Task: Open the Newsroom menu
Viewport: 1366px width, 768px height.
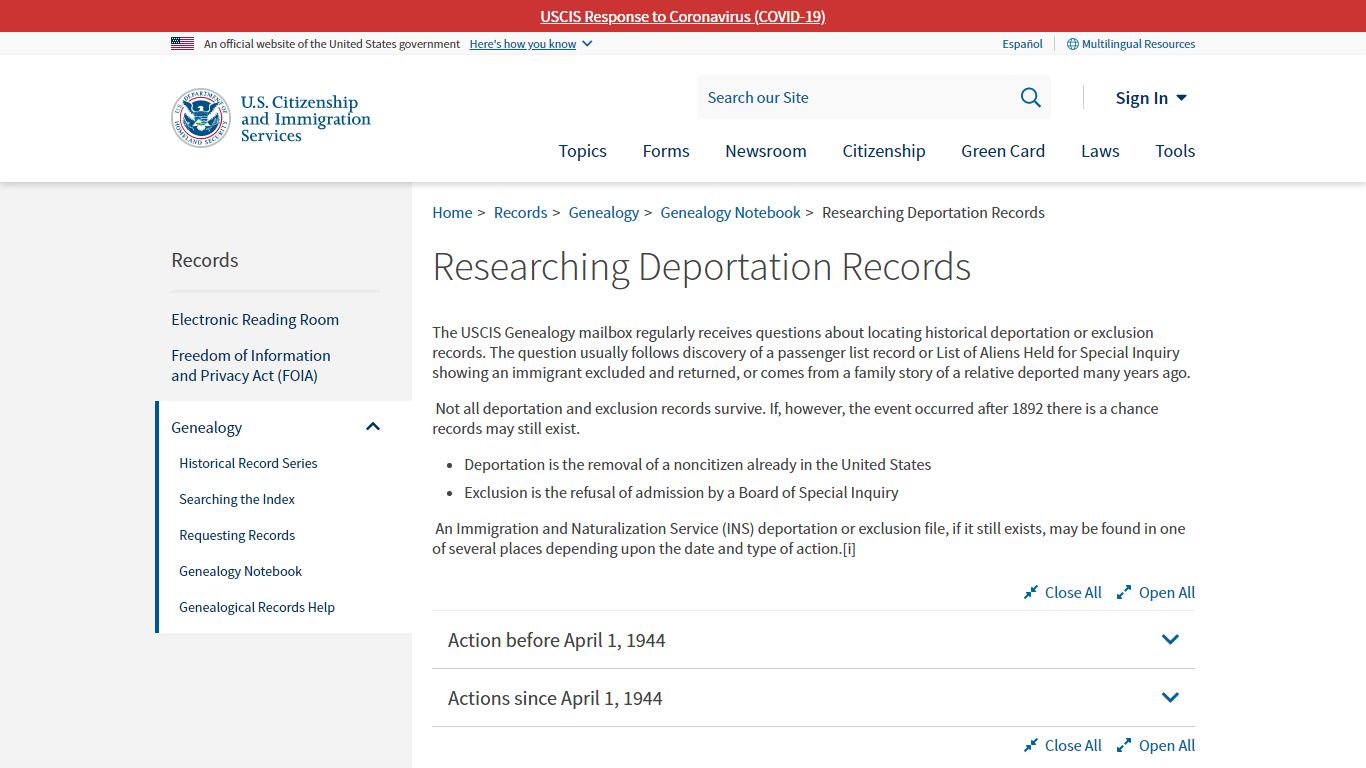Action: coord(766,151)
